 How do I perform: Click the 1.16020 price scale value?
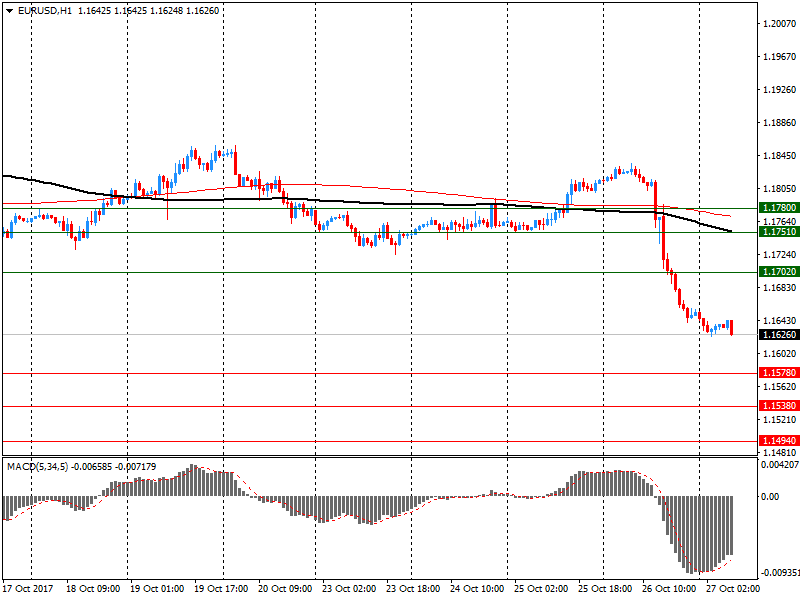click(x=780, y=354)
